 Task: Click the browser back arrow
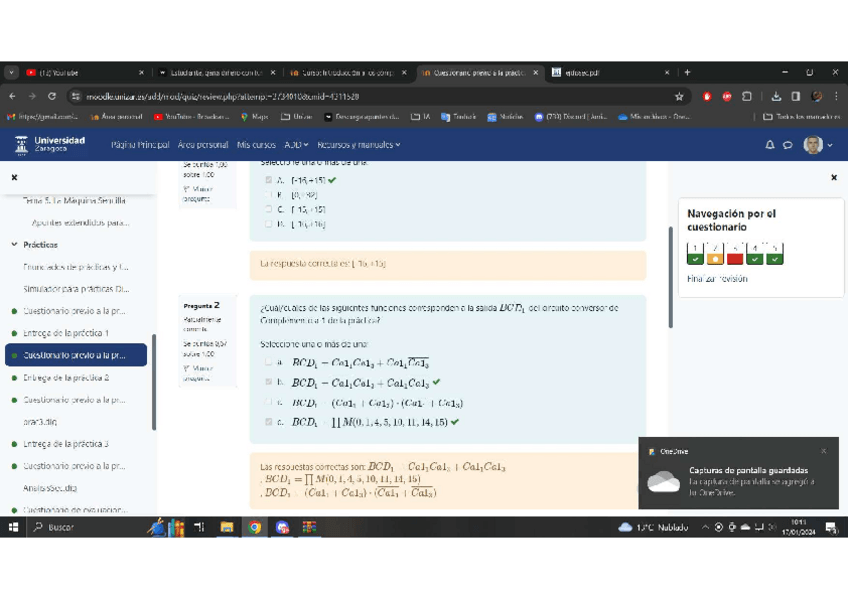(x=12, y=96)
